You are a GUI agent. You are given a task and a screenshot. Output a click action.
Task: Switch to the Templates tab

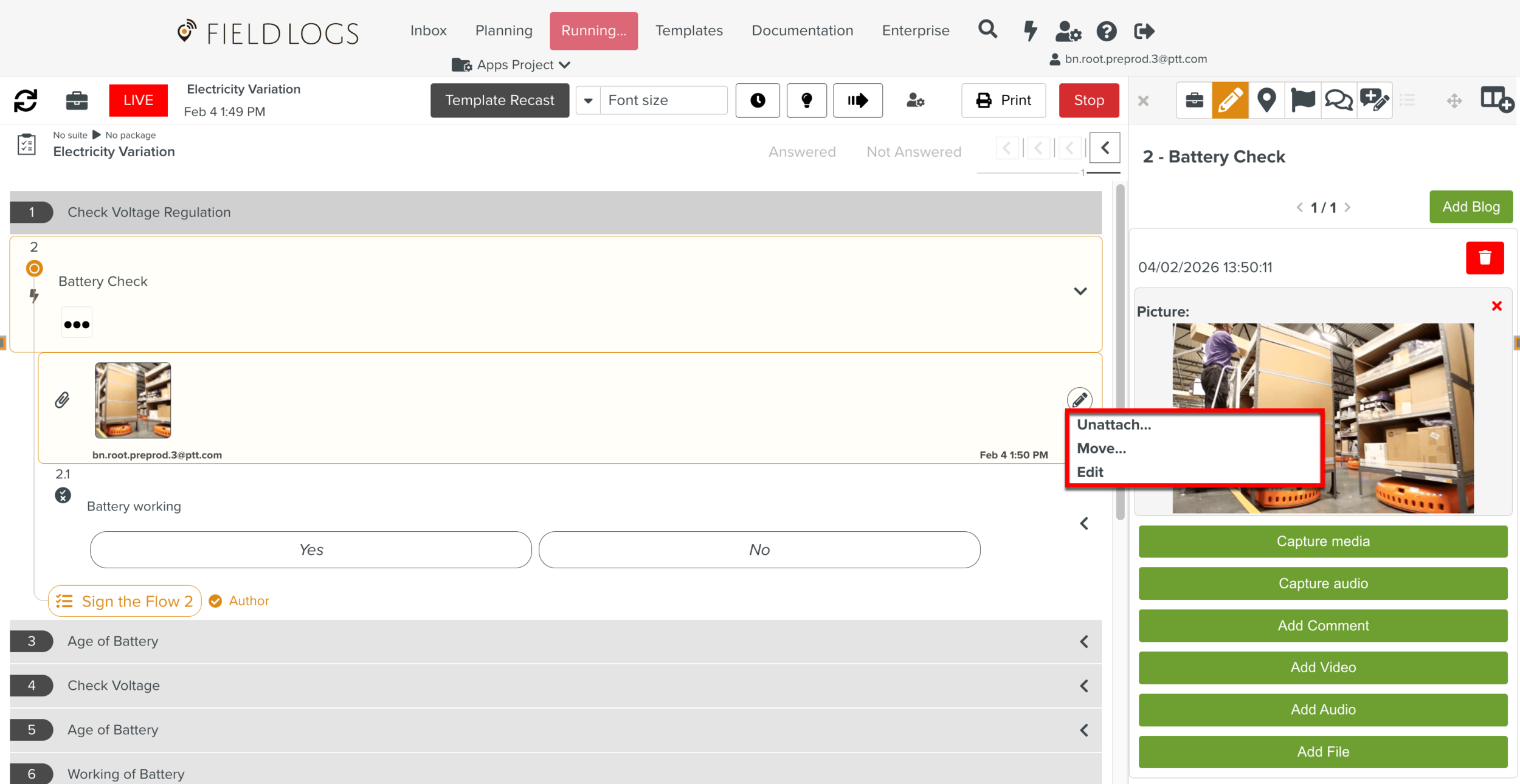click(689, 30)
